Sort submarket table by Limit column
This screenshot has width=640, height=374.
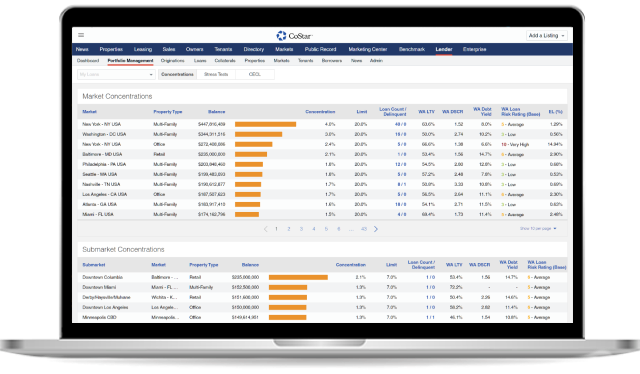click(x=391, y=265)
